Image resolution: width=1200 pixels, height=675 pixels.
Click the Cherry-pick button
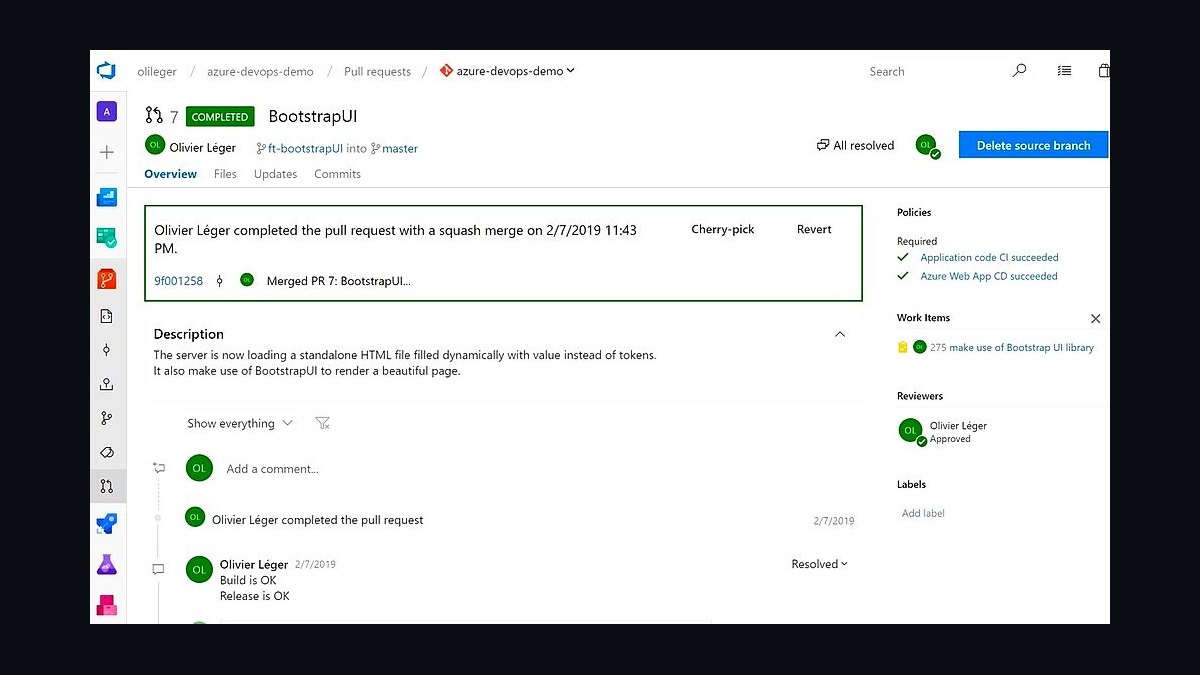coord(723,229)
